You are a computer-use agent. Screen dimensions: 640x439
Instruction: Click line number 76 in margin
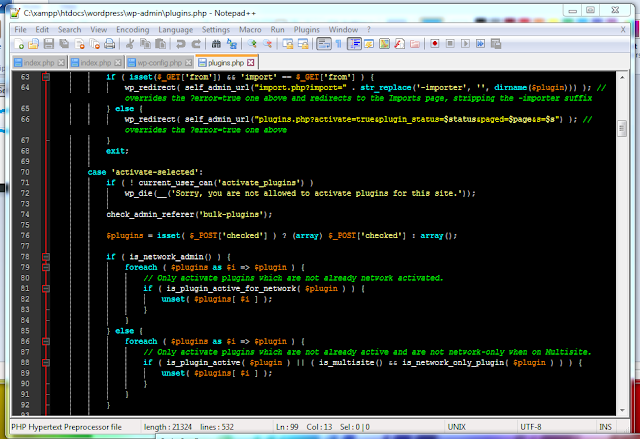[25, 235]
